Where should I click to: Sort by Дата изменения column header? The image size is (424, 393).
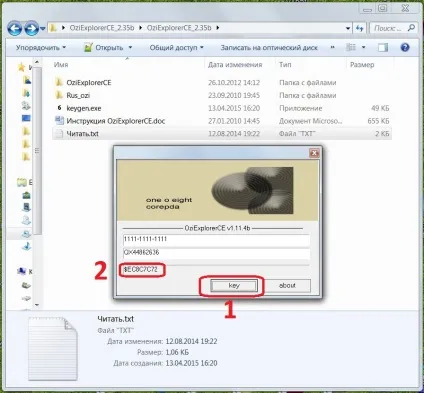pos(235,65)
